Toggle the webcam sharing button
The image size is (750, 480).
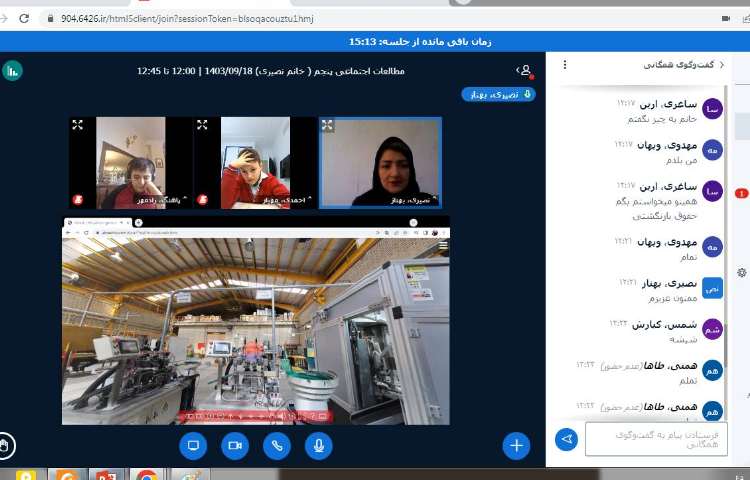235,445
